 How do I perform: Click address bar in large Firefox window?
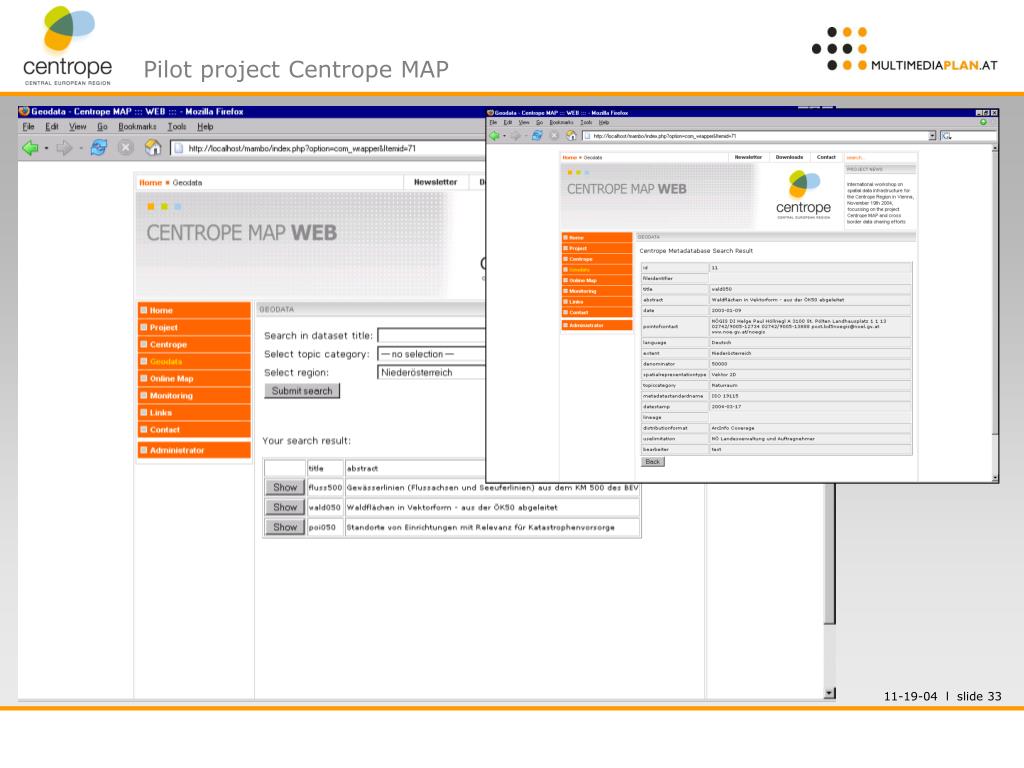328,148
